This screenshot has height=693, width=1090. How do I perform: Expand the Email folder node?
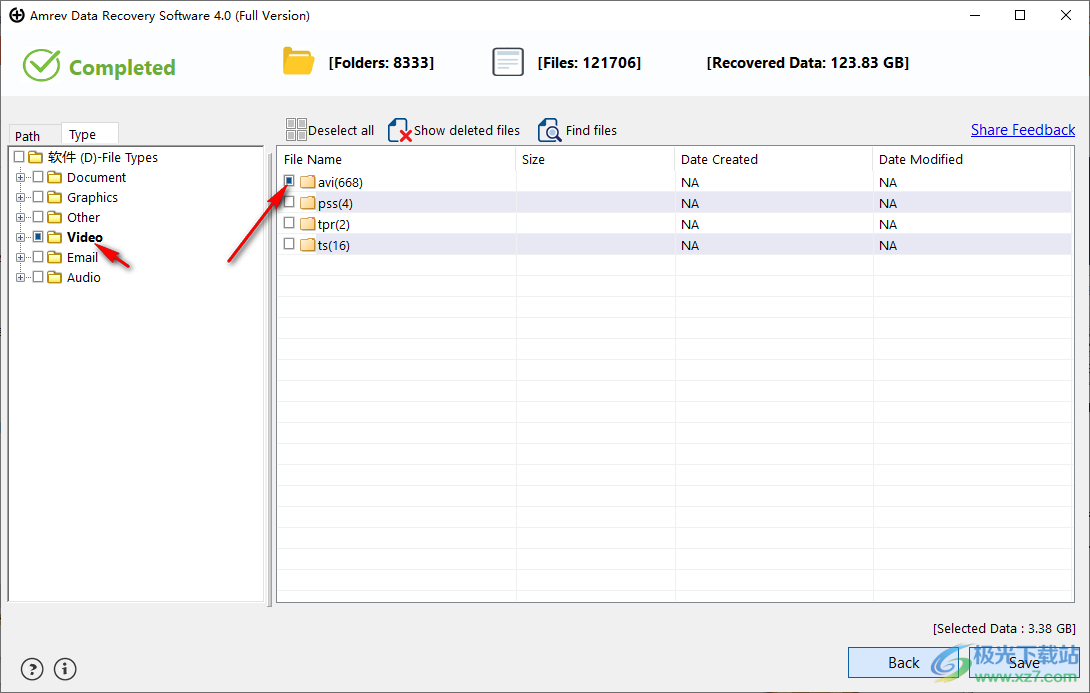pos(22,257)
